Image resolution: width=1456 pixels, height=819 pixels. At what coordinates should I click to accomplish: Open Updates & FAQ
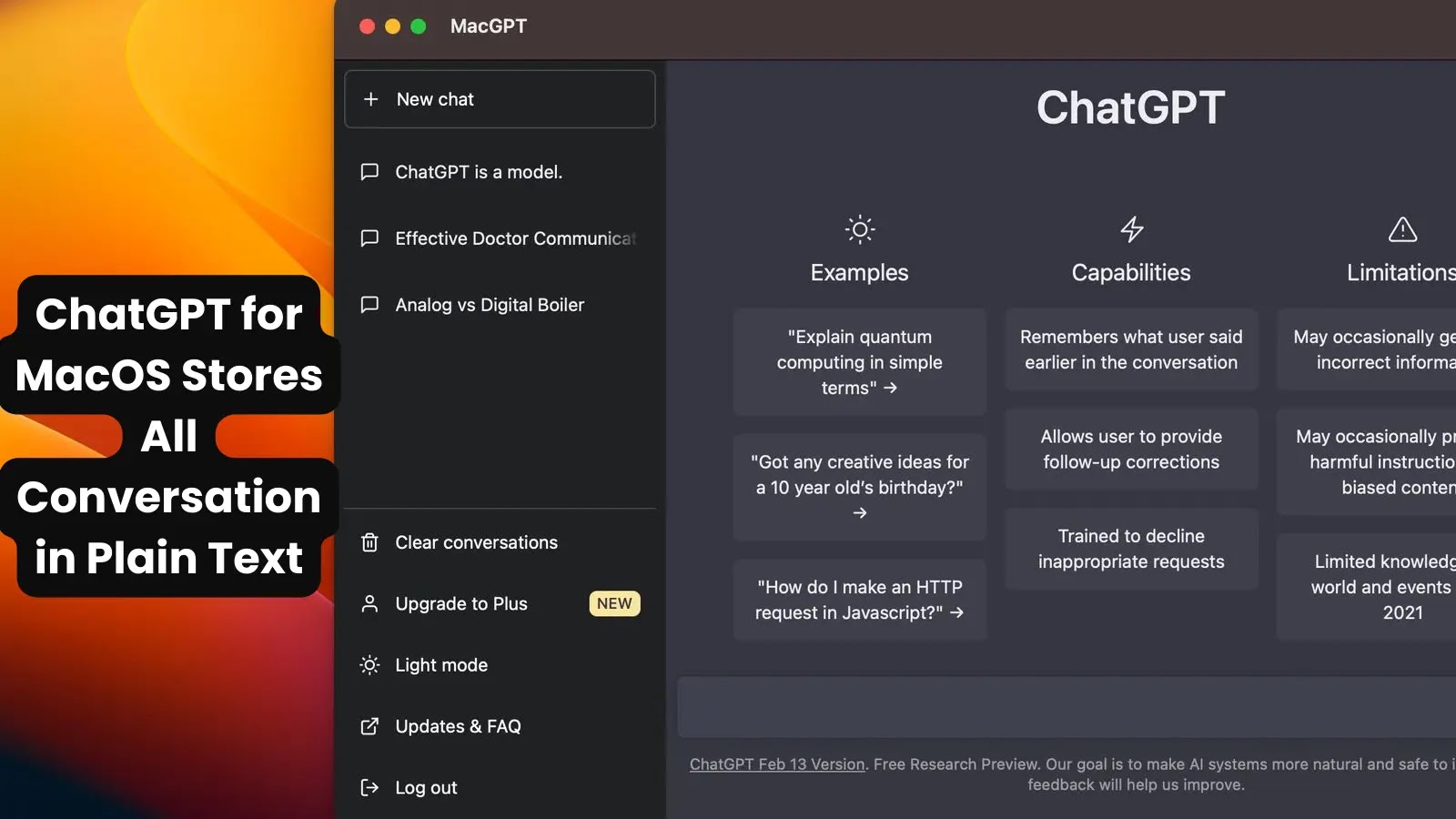[500, 726]
